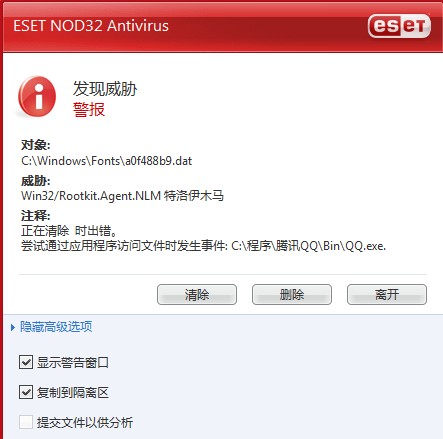
Task: Click the 隐藏高级选项 link text
Action: (x=56, y=327)
